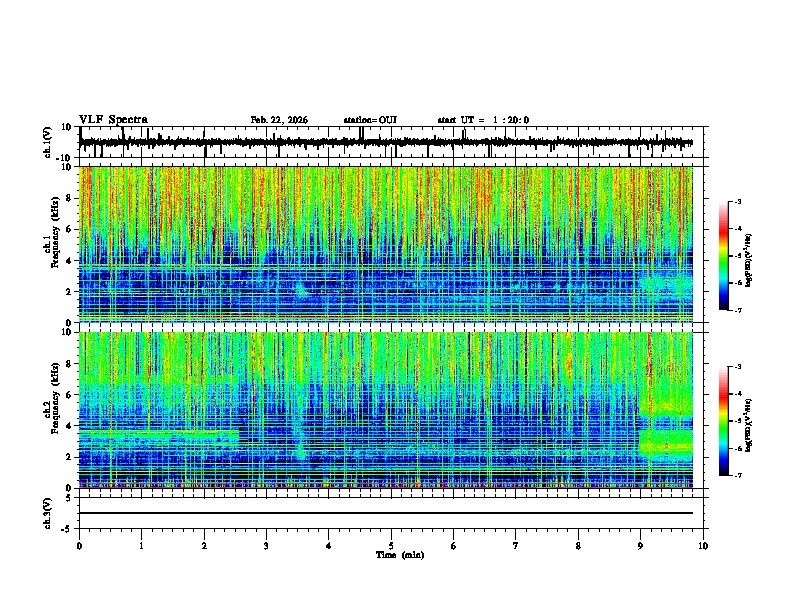The height and width of the screenshot is (612, 792).
Task: Click the ch.2 green band near 3 kHz at minute 1
Action: (x=159, y=436)
